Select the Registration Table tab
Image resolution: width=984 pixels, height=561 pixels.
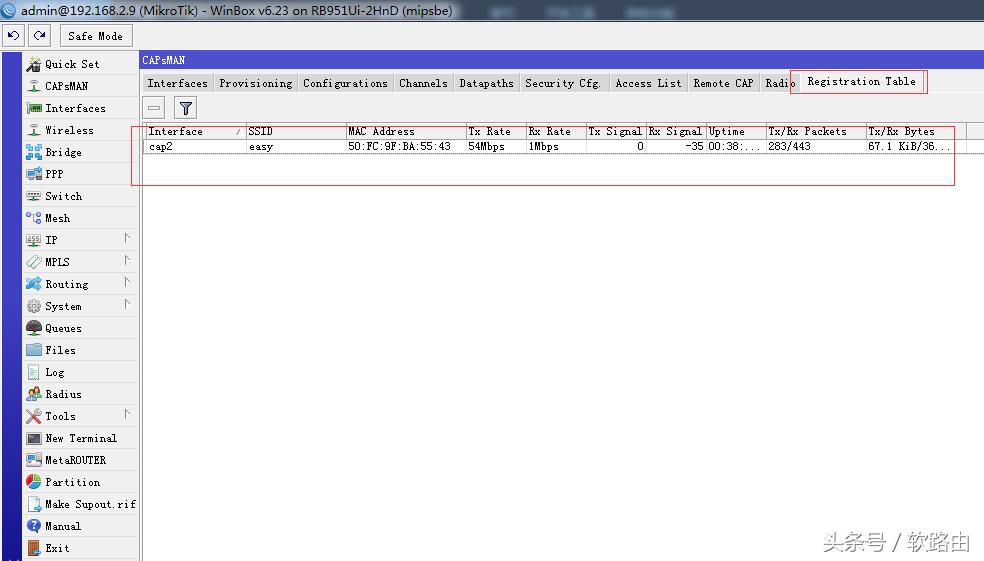click(861, 82)
